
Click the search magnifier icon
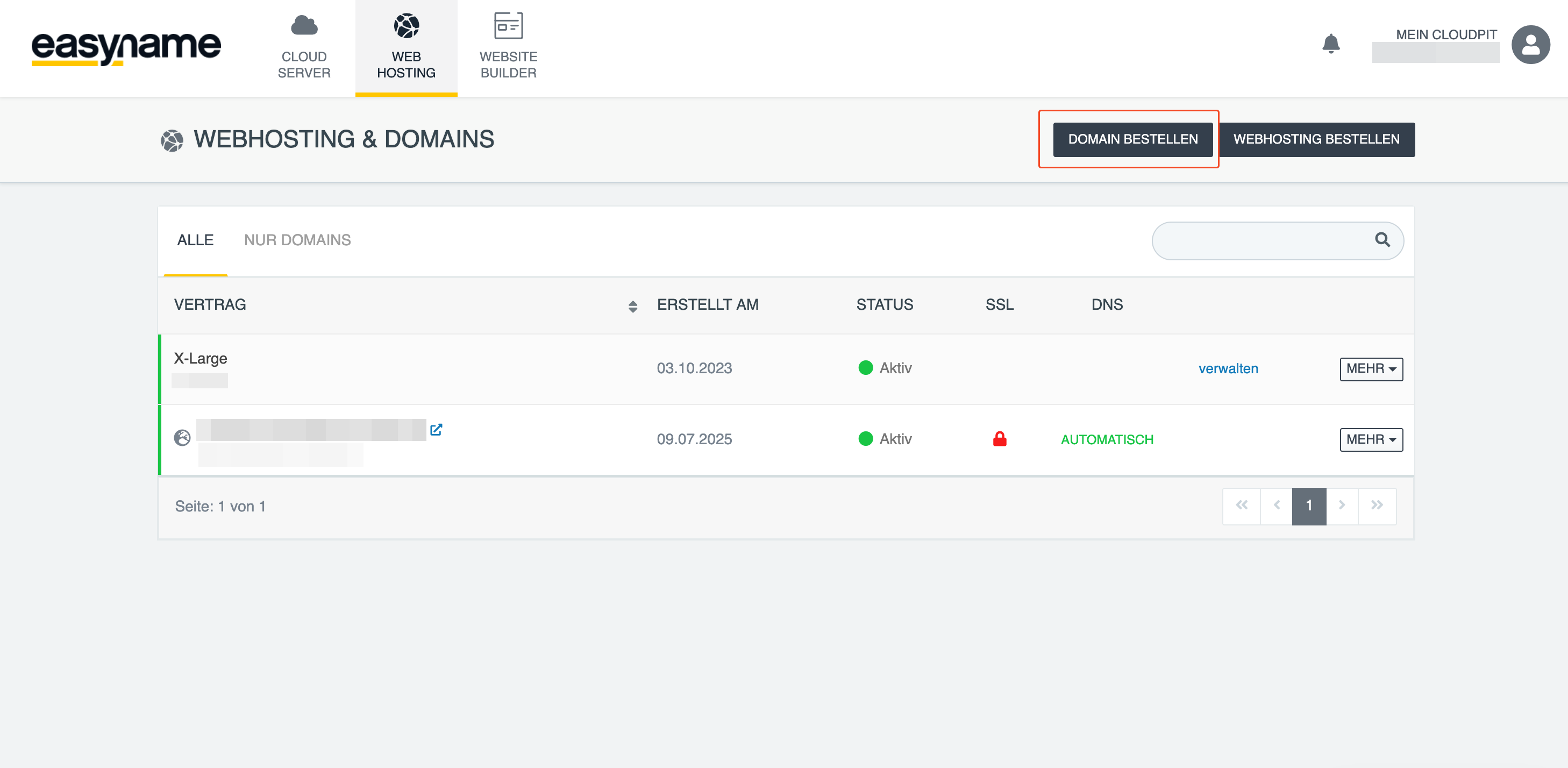tap(1382, 240)
